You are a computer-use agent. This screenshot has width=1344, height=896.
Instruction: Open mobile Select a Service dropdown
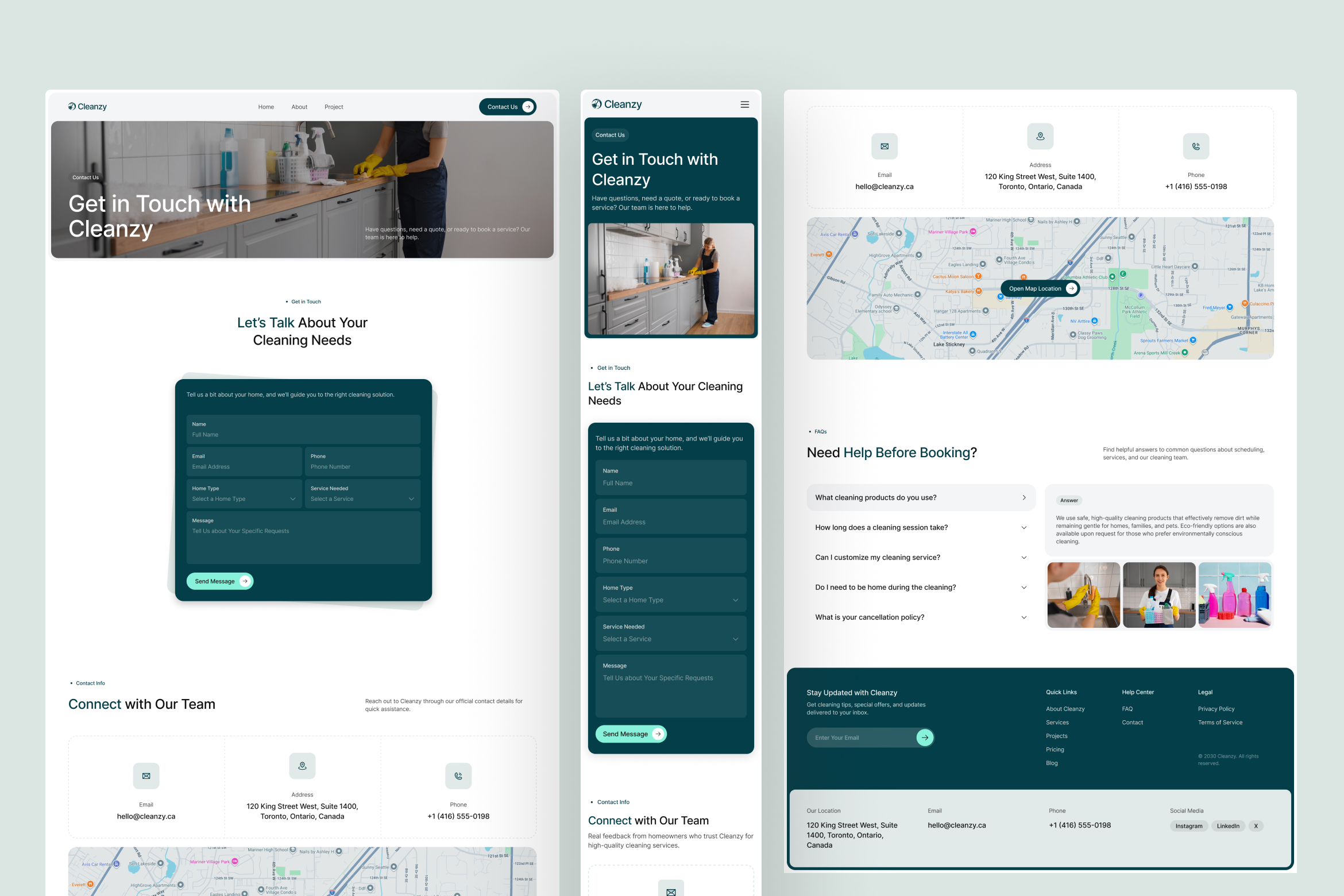[x=670, y=639]
